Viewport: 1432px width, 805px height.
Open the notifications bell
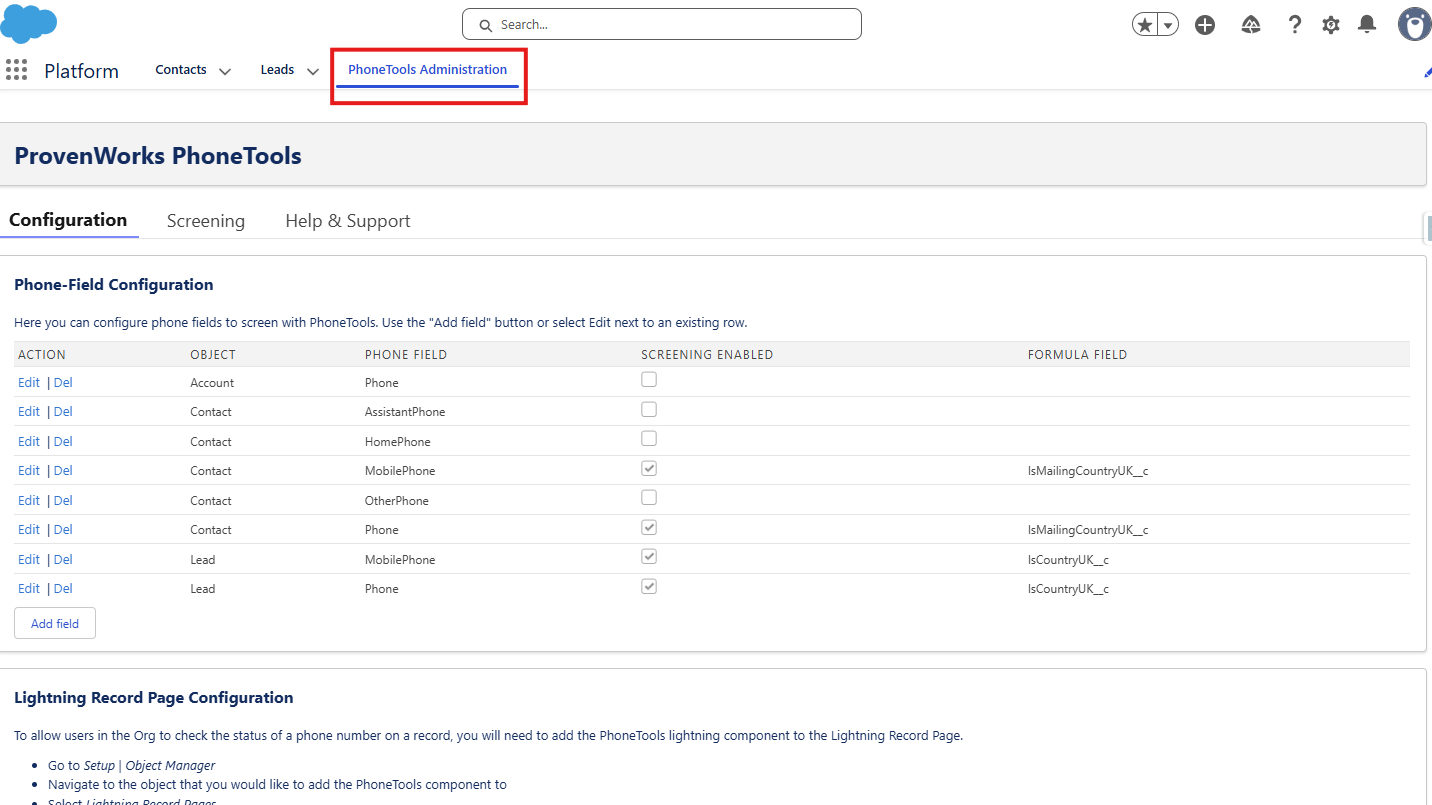pos(1367,25)
